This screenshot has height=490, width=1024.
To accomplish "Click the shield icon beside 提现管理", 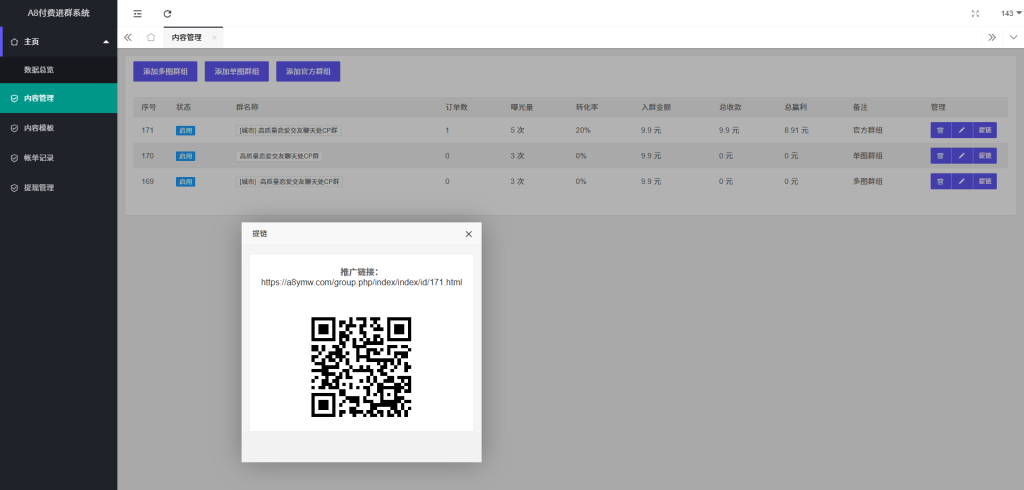I will point(14,188).
